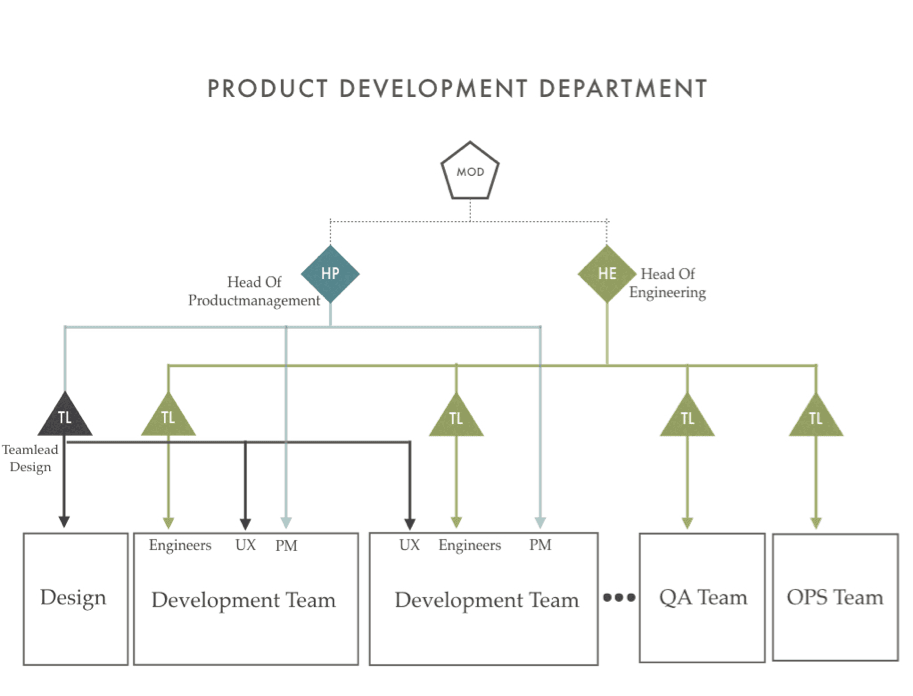The height and width of the screenshot is (696, 913).
Task: Click the Teamlead Design label
Action: pos(30,458)
